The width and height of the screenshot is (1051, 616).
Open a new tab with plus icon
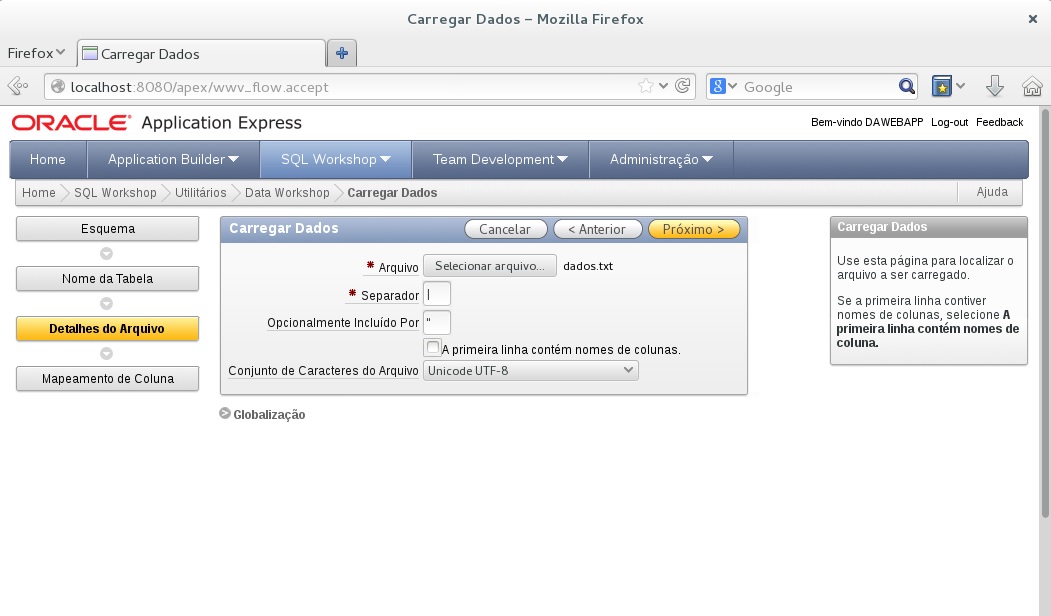pos(342,54)
